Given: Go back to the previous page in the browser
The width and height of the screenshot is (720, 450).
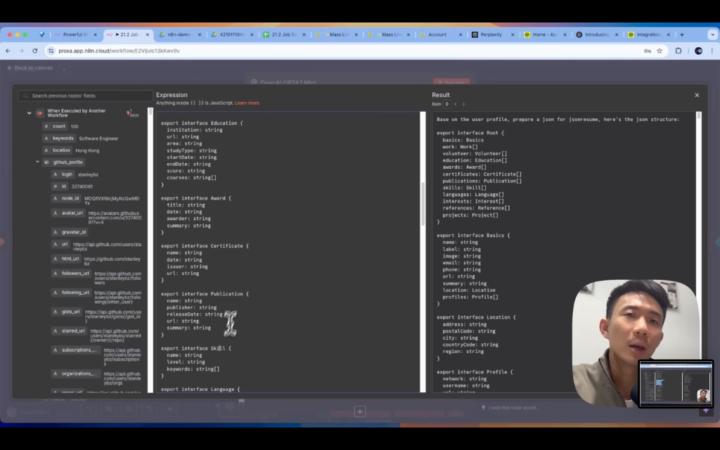Looking at the screenshot, I should click(8, 51).
